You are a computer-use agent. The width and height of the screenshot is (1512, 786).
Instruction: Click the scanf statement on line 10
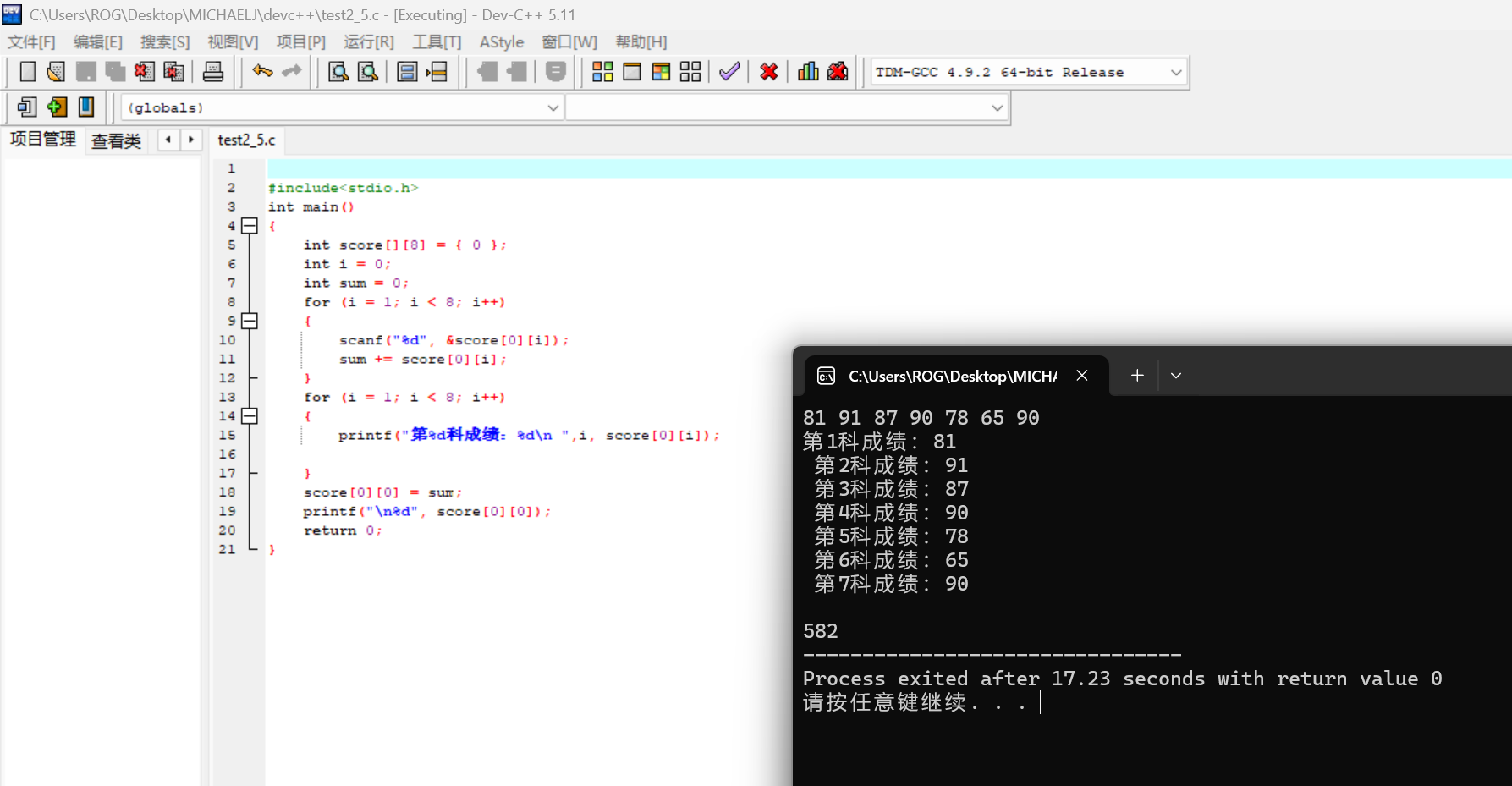454,340
